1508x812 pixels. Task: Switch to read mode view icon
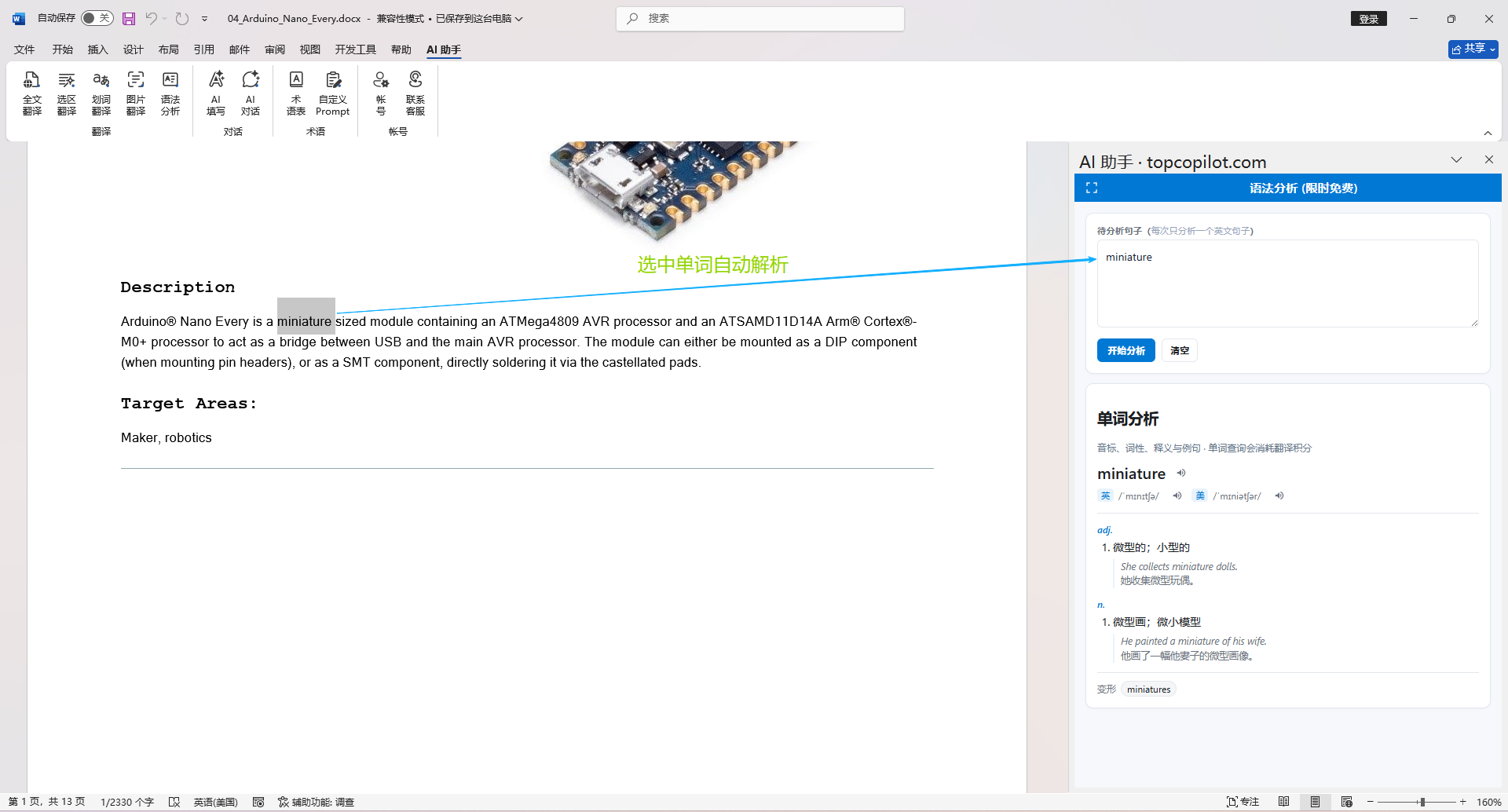(x=1283, y=802)
